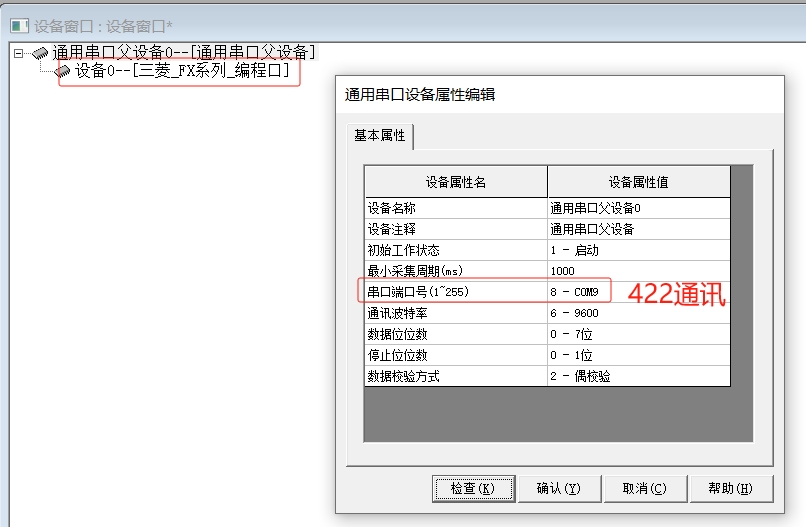Screen dimensions: 806x527
Task: Open the 串口端口号 COM9 value dropdown
Action: [x=580, y=292]
